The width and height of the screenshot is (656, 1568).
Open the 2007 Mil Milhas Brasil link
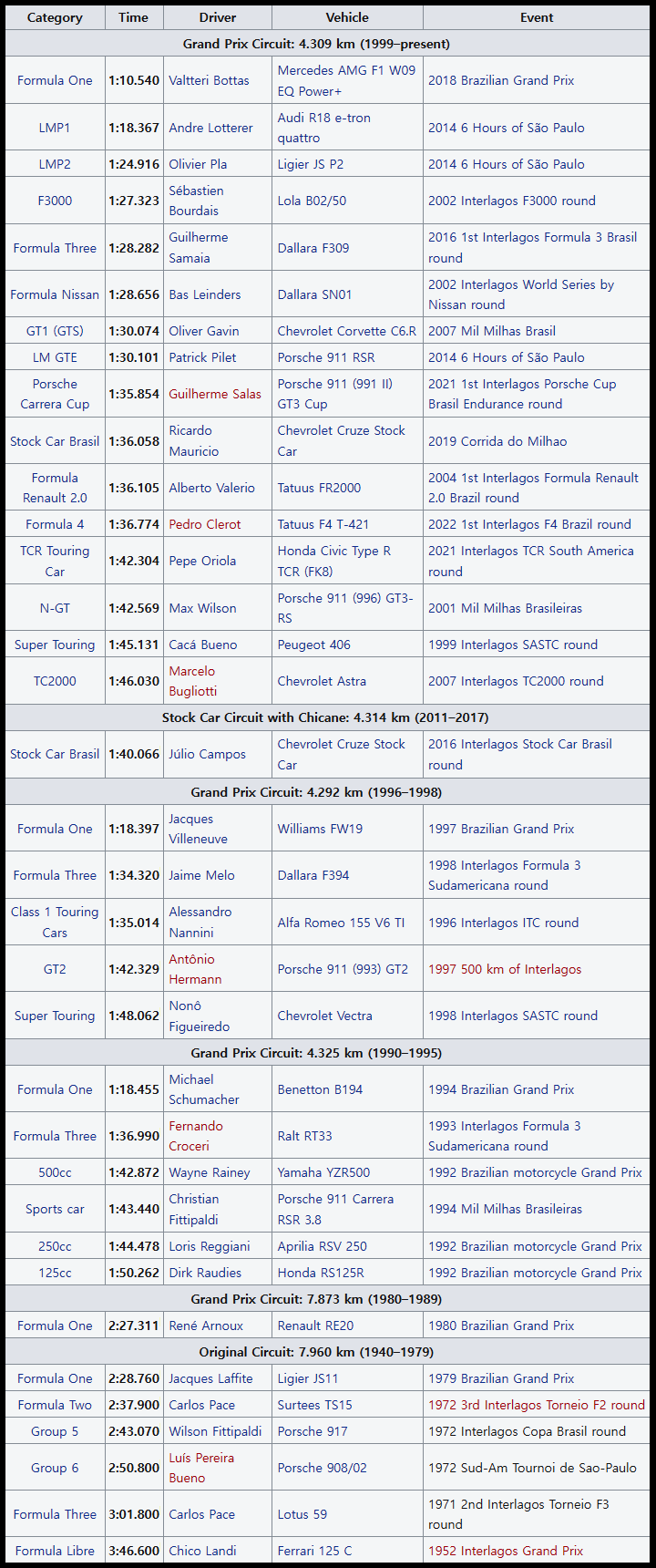pyautogui.click(x=492, y=331)
